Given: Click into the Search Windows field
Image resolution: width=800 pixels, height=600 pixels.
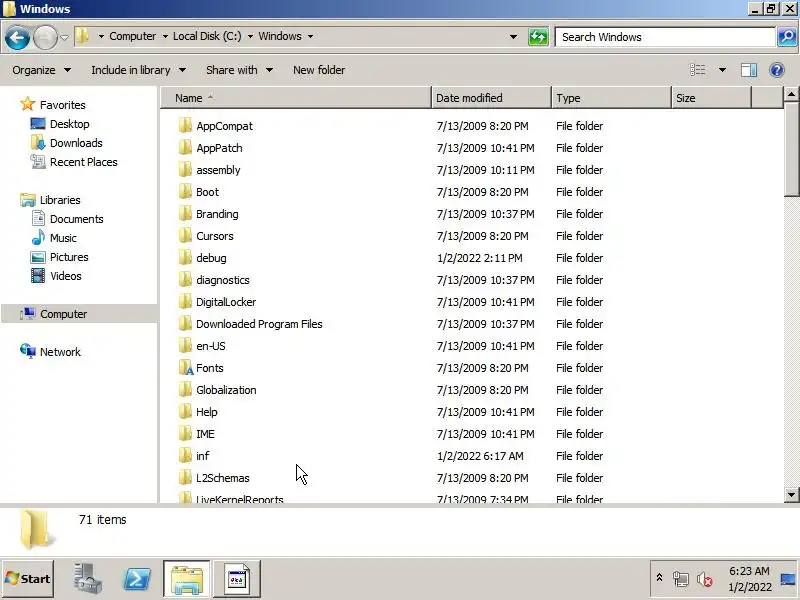Looking at the screenshot, I should (665, 37).
